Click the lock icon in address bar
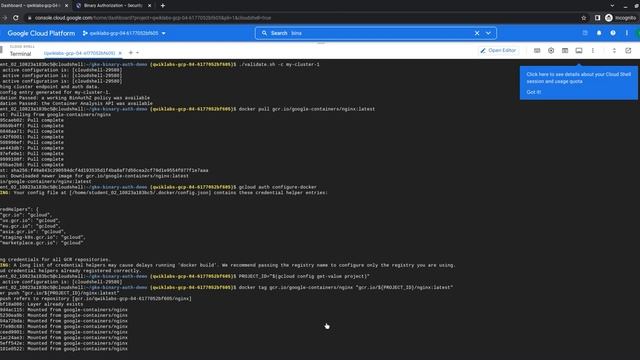 (29, 18)
